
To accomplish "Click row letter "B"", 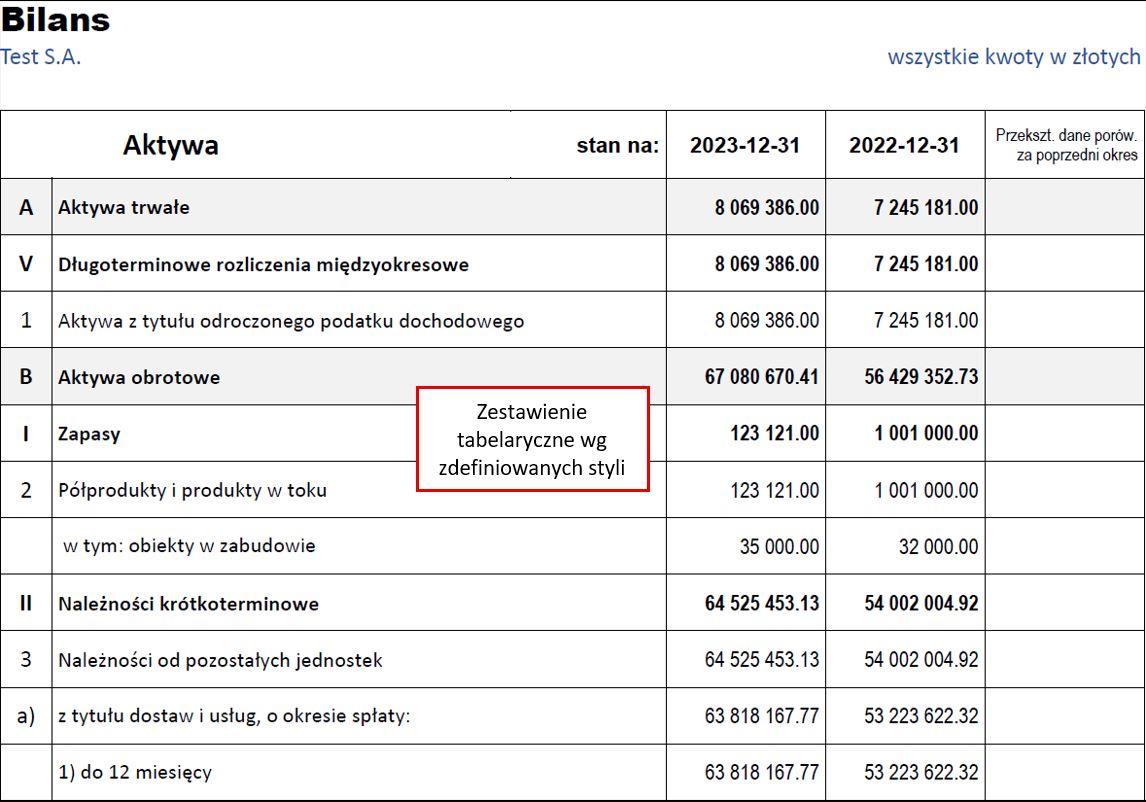I will click(26, 377).
